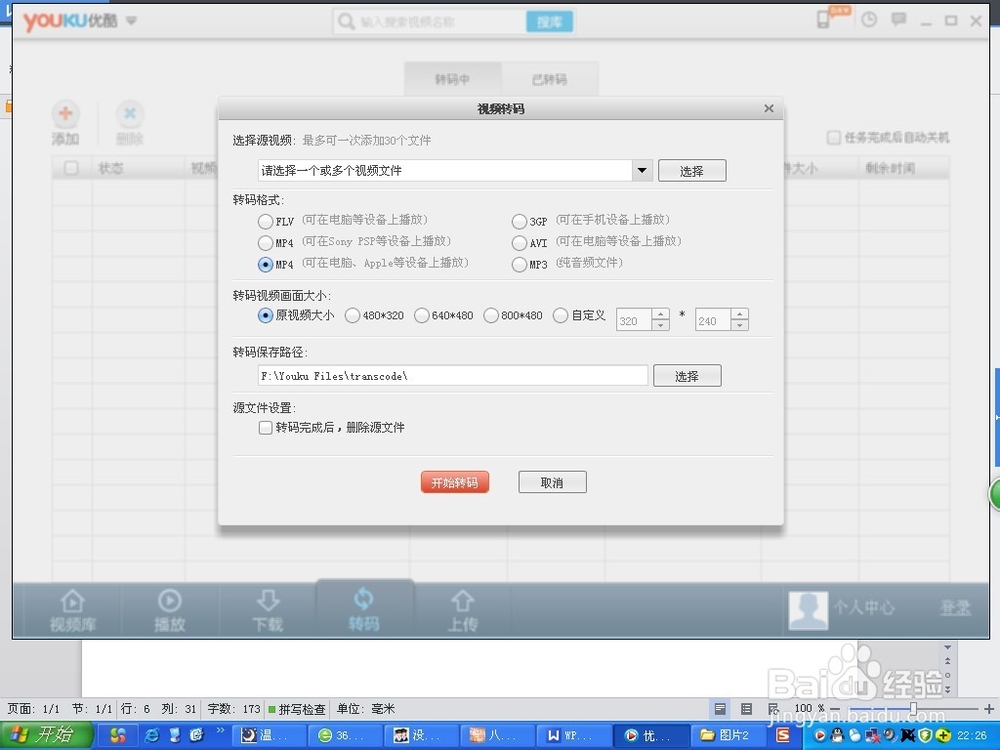Click the 删除 X icon in main window
This screenshot has width=1000, height=750.
click(x=129, y=114)
